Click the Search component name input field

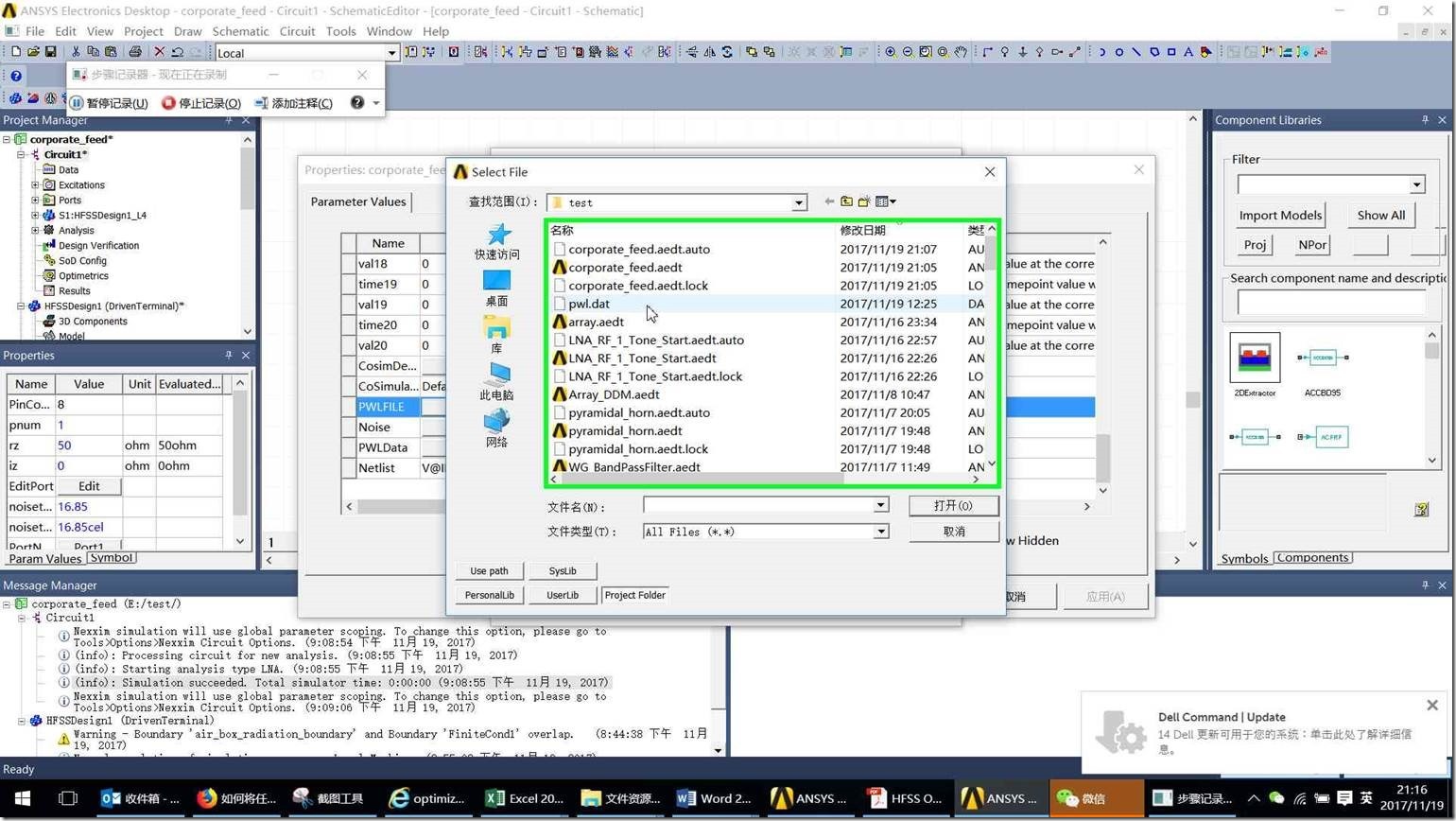click(x=1331, y=302)
